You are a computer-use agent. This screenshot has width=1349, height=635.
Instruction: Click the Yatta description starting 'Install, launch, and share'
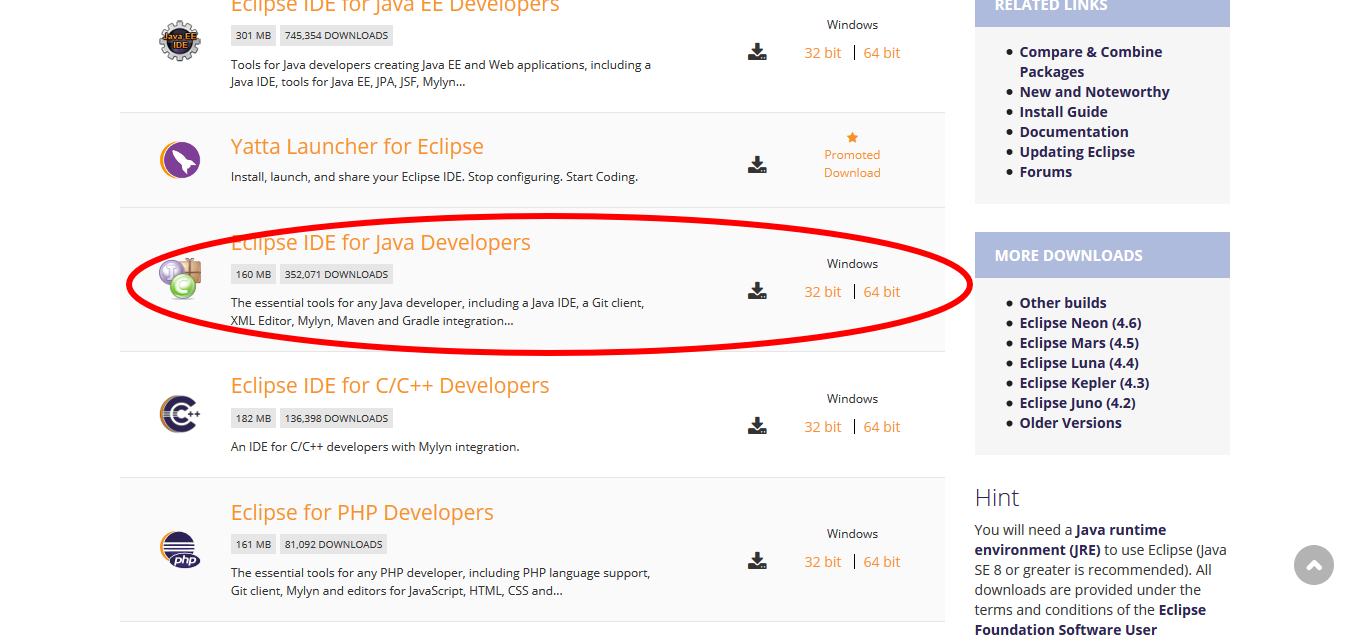(x=434, y=177)
